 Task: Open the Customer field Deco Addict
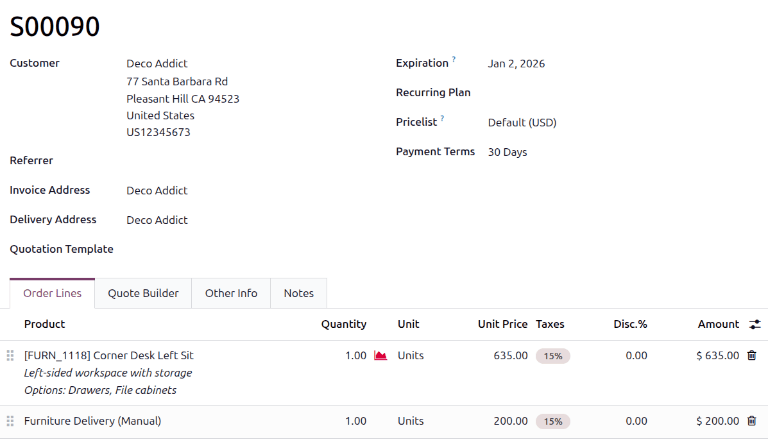coord(157,63)
